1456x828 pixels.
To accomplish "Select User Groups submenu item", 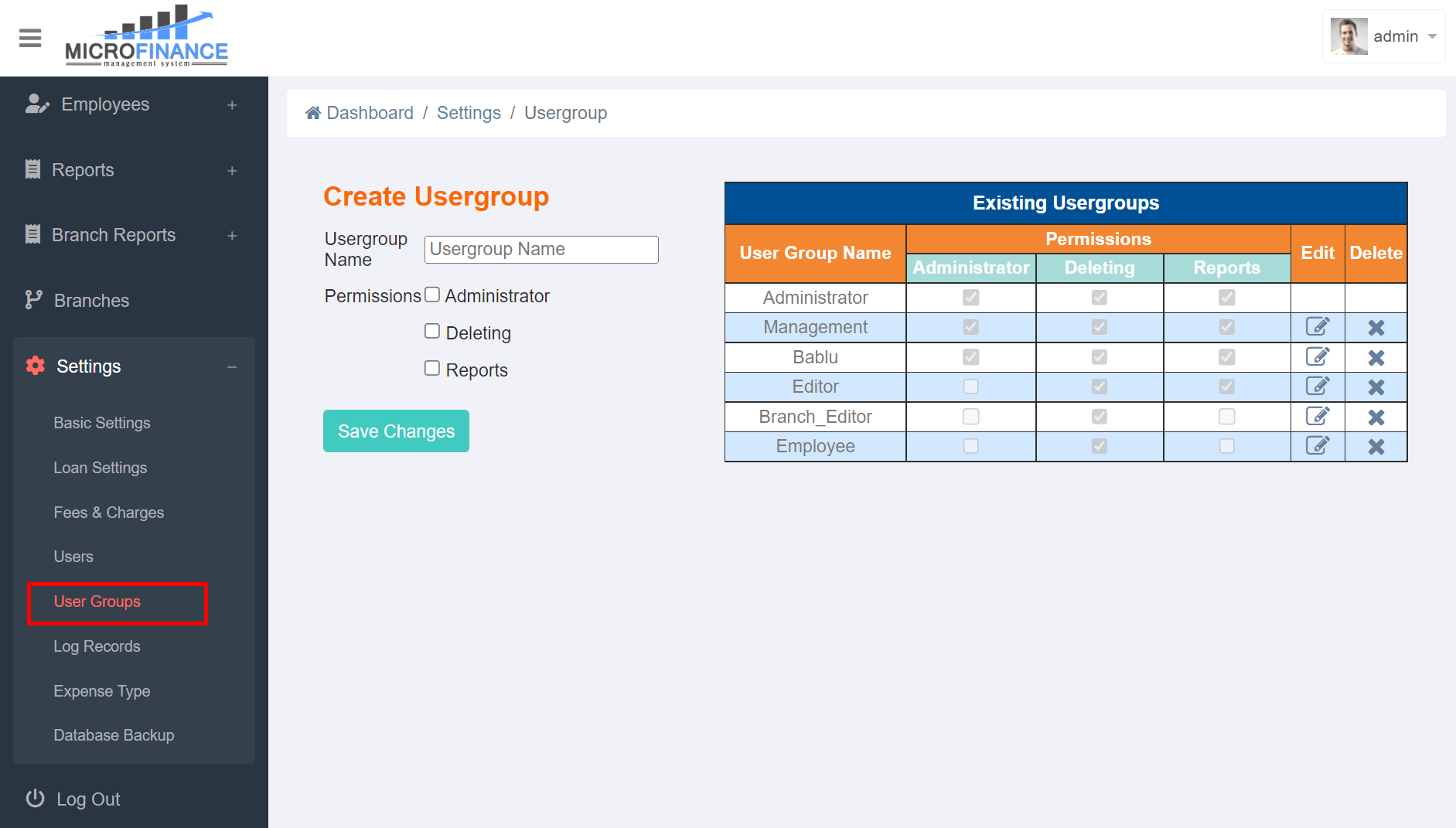I will point(97,601).
